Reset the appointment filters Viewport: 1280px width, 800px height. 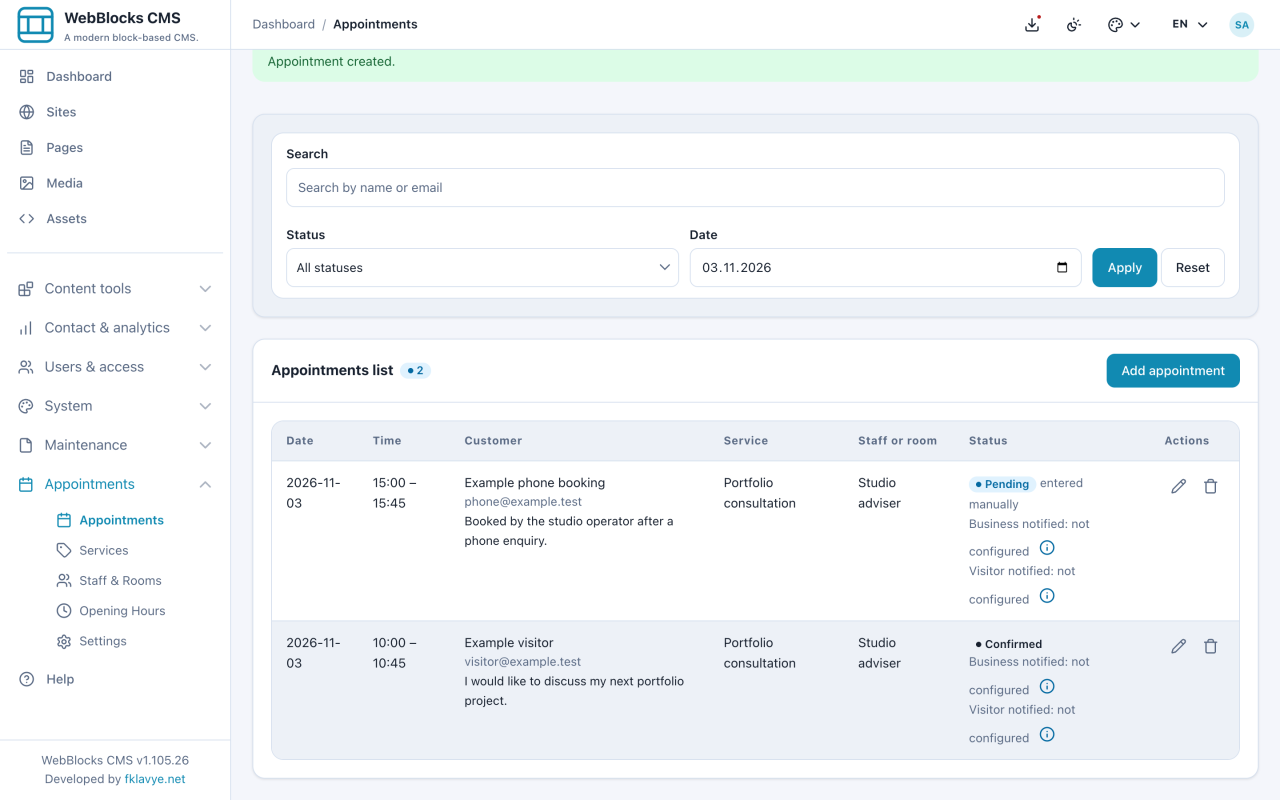(1192, 267)
